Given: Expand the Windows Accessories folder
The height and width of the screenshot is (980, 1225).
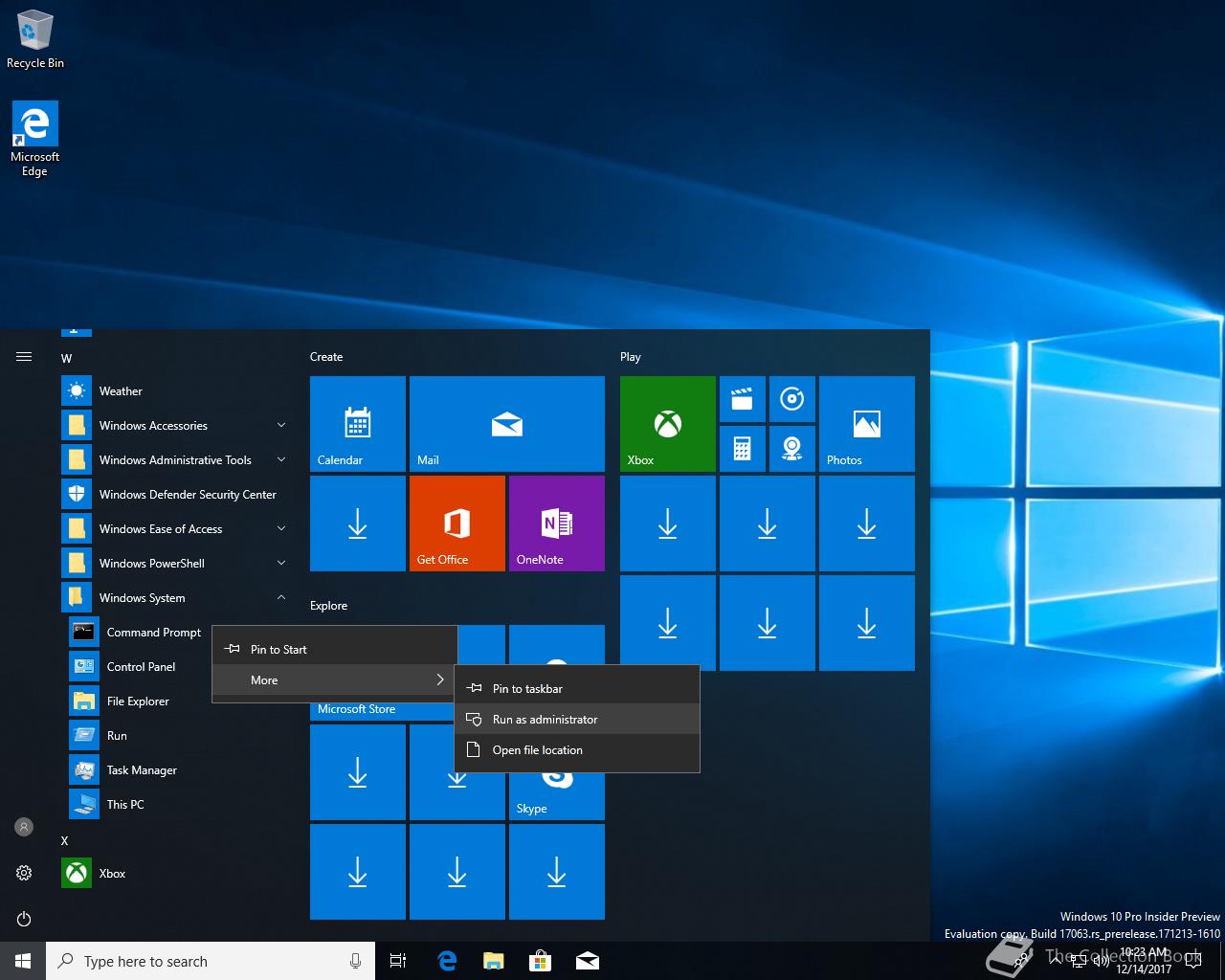Looking at the screenshot, I should 176,426.
